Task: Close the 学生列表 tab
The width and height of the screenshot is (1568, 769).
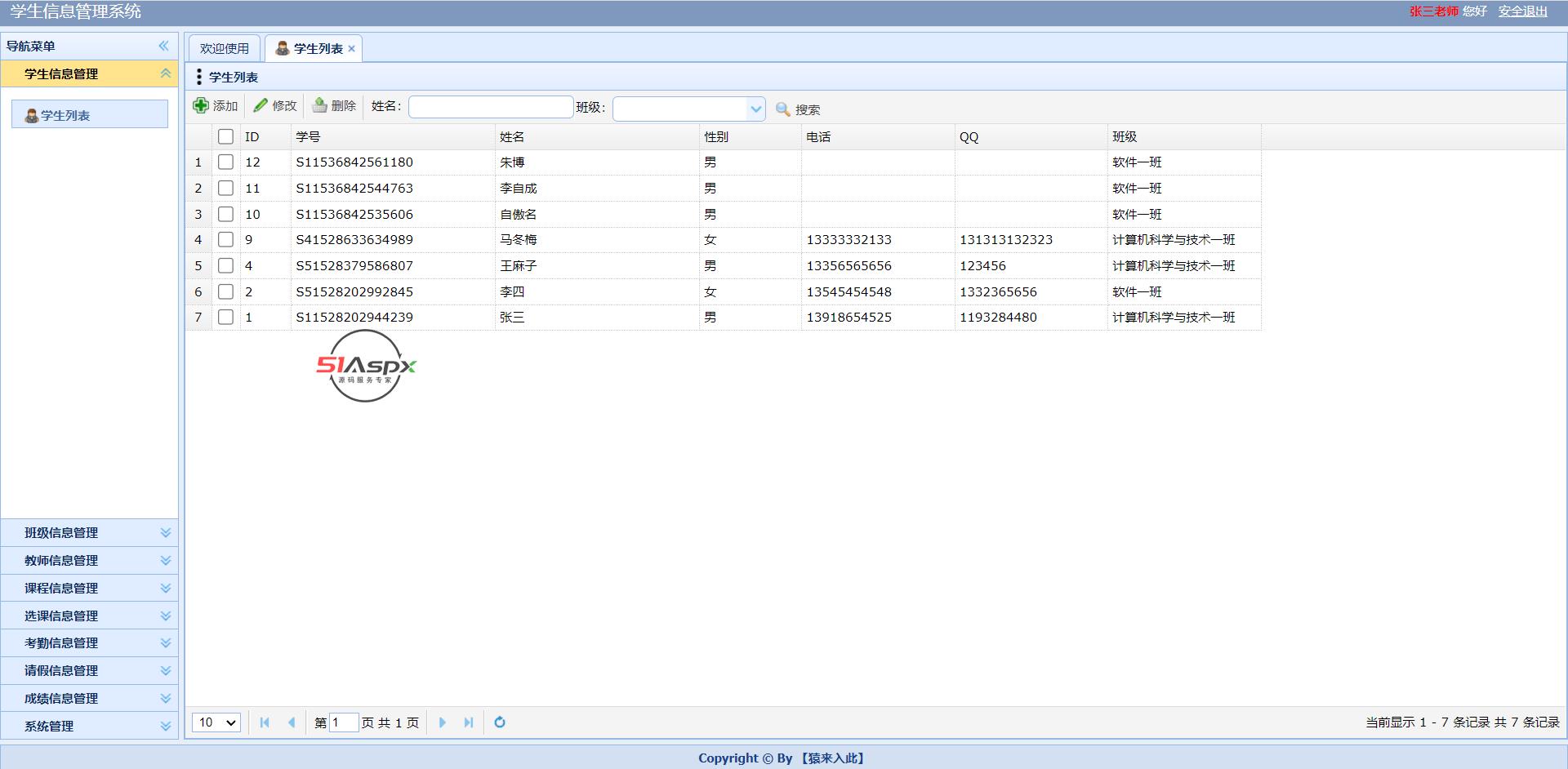Action: pos(351,49)
